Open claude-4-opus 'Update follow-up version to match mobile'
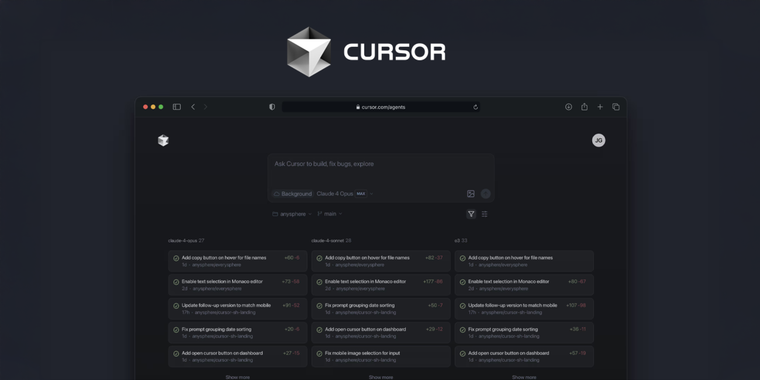 238,309
